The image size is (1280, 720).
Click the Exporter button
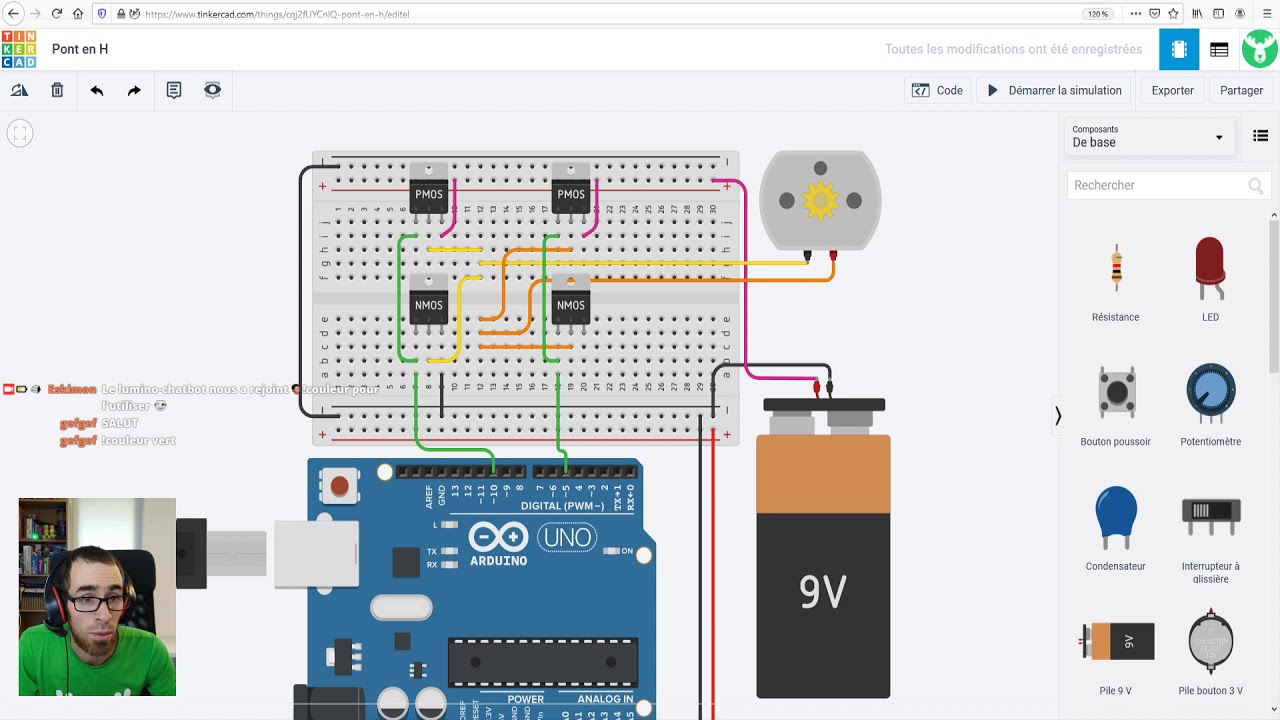tap(1172, 90)
